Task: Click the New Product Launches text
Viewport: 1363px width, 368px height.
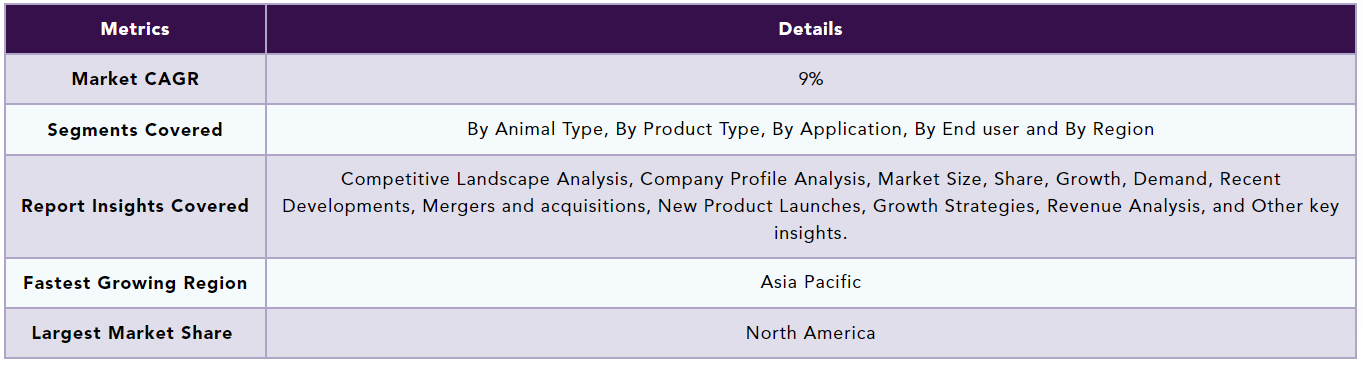Action: (759, 206)
